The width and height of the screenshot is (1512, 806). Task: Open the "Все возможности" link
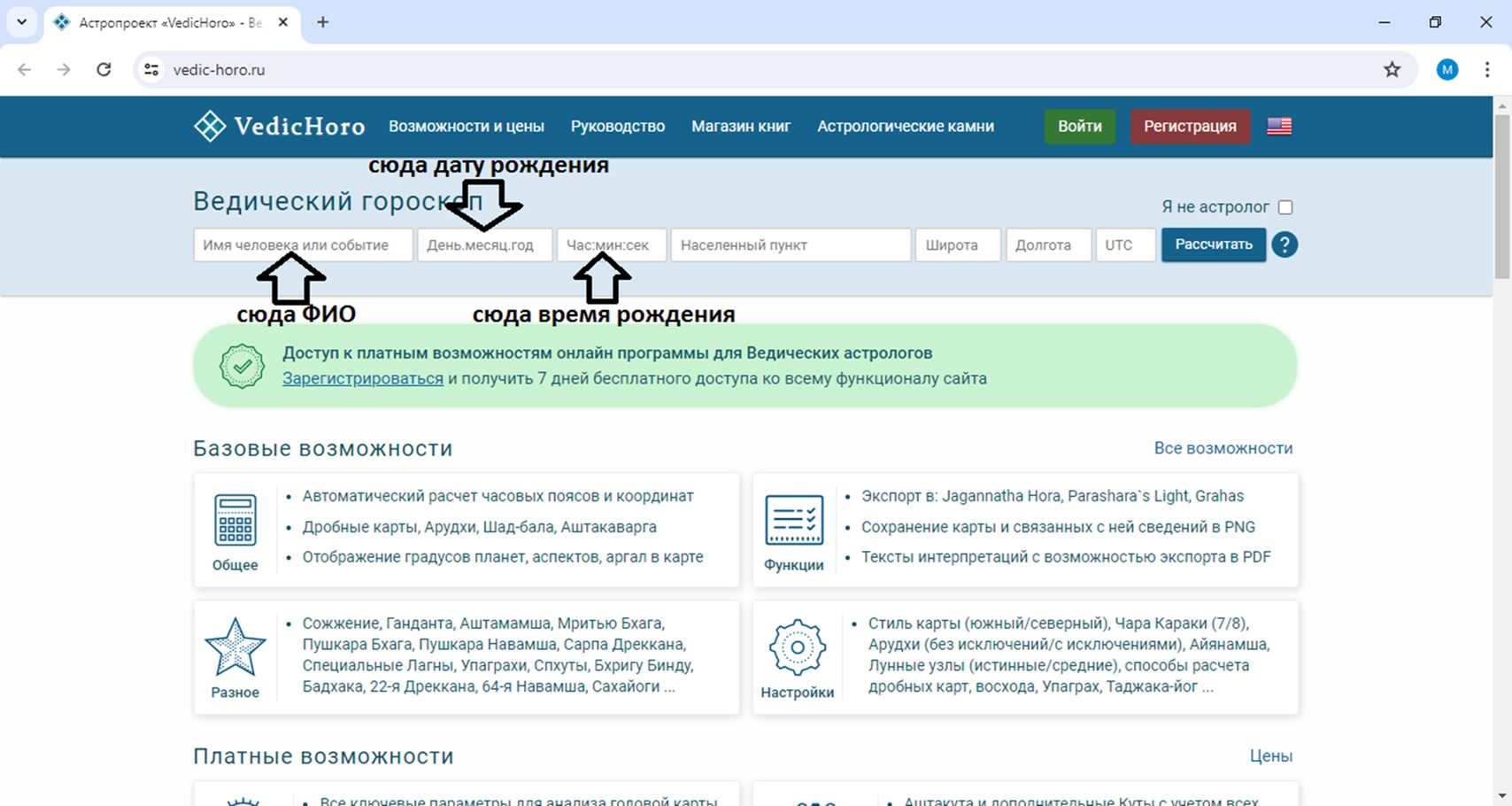click(1223, 448)
